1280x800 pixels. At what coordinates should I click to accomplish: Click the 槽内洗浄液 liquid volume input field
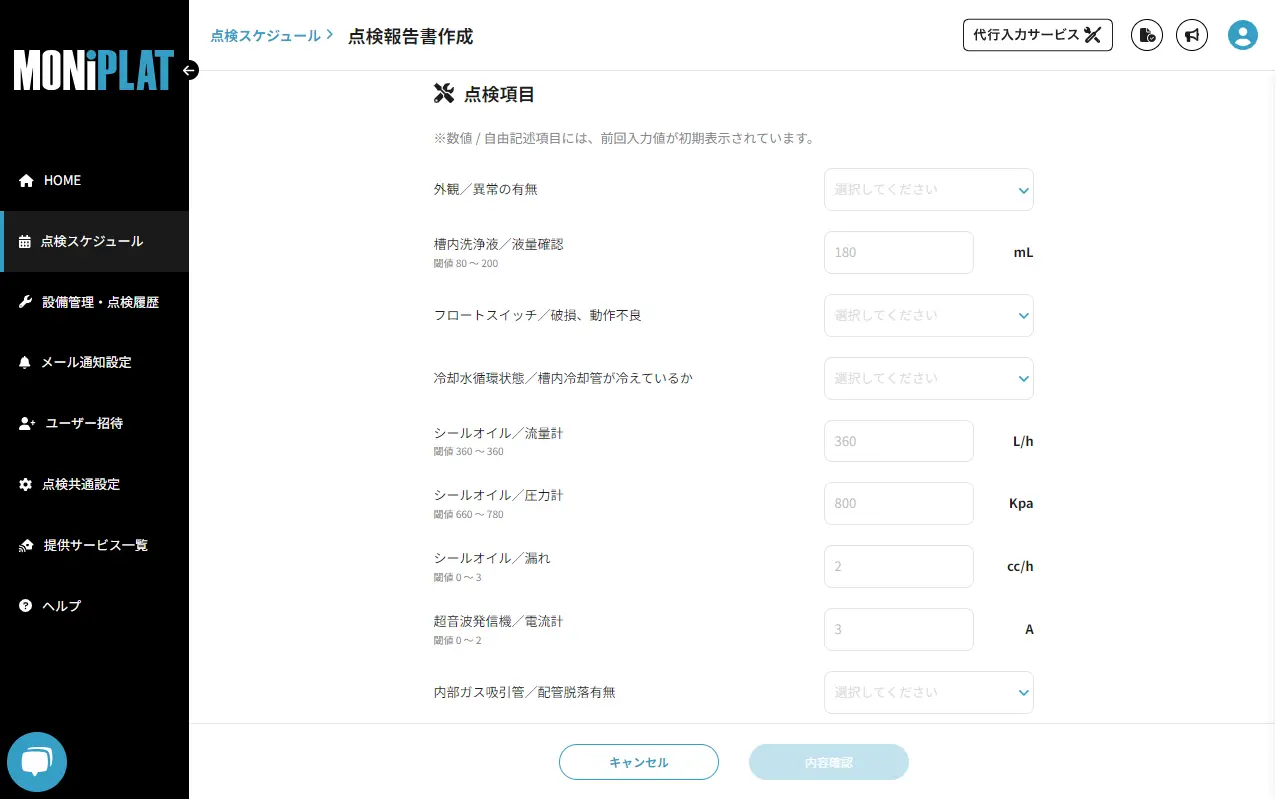(x=898, y=252)
